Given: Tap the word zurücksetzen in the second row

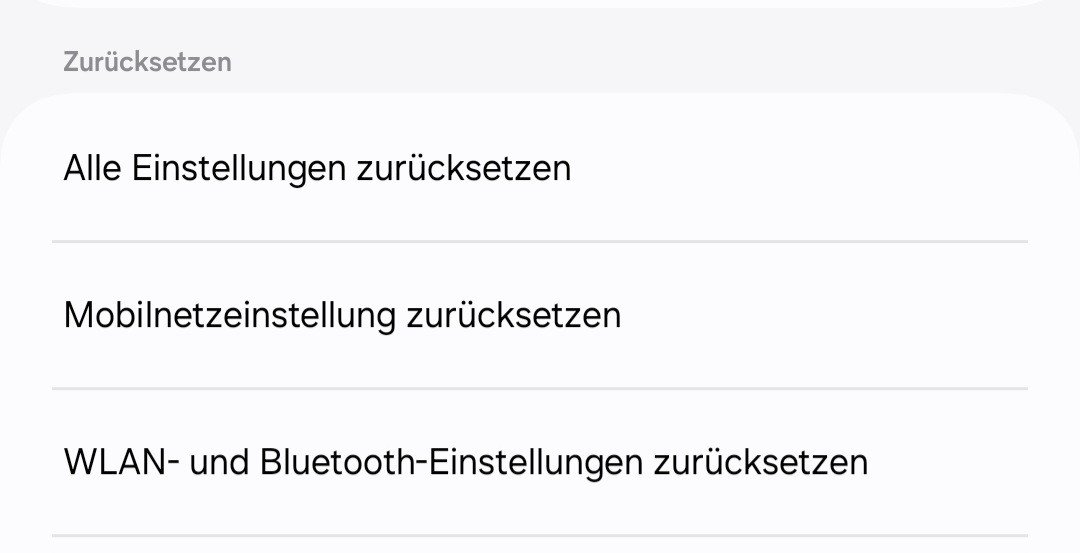Looking at the screenshot, I should click(x=513, y=315).
